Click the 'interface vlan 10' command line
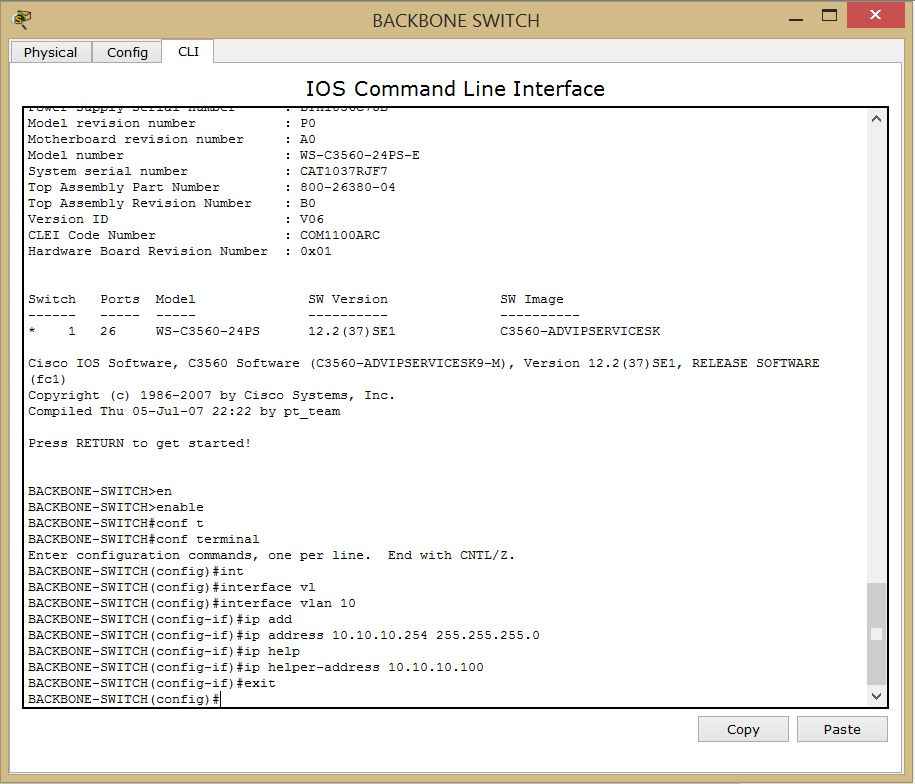 click(192, 603)
